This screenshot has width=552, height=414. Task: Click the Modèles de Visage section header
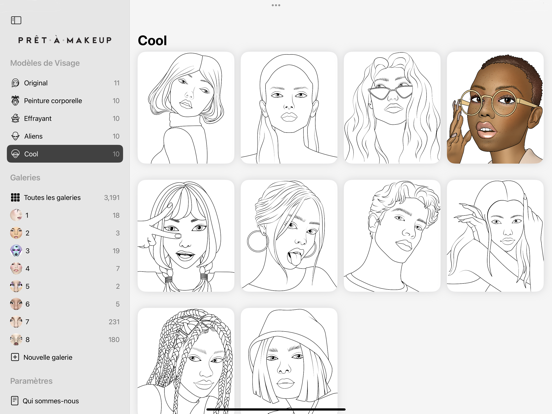(45, 63)
